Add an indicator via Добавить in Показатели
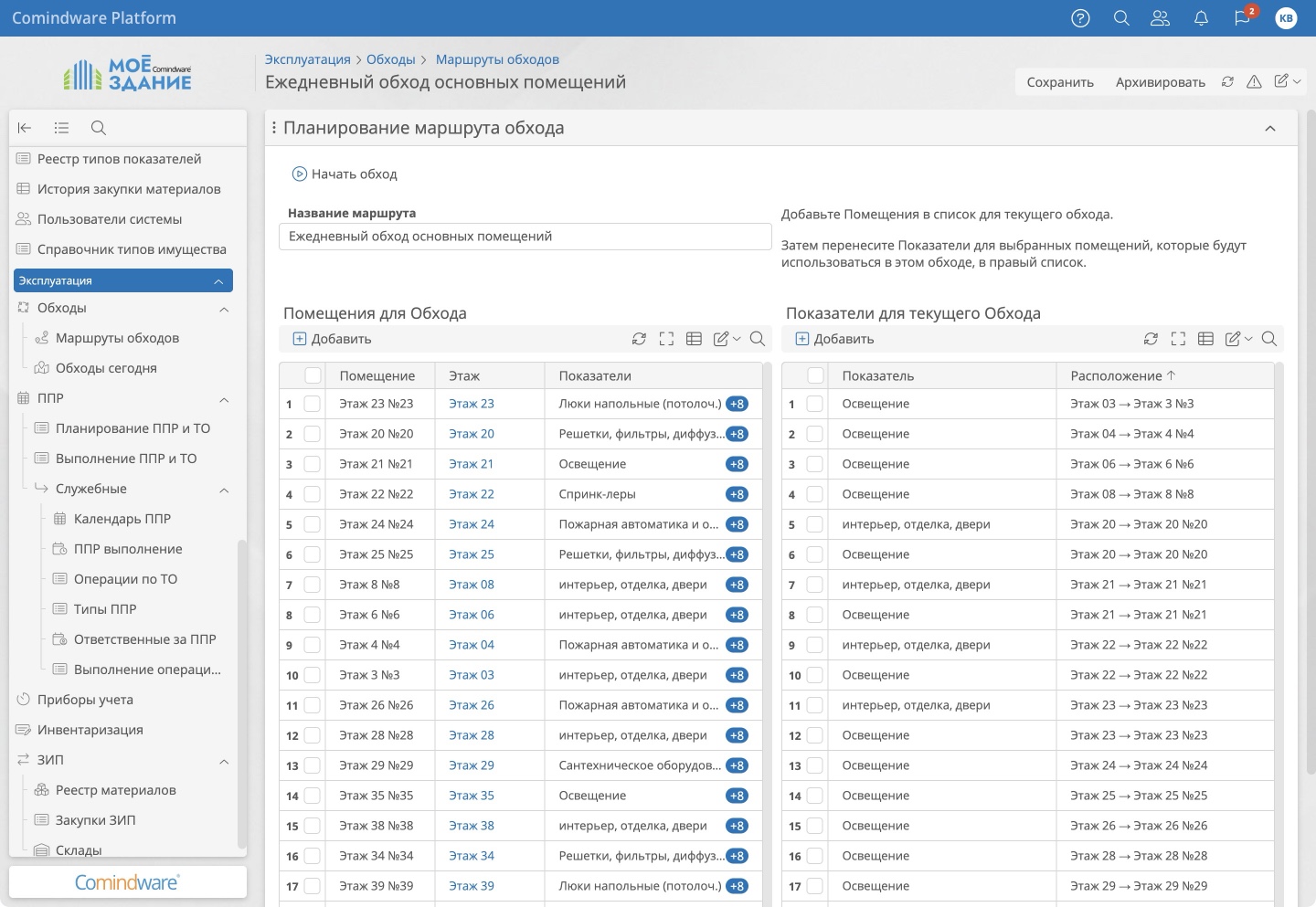The image size is (1316, 907). pyautogui.click(x=834, y=339)
